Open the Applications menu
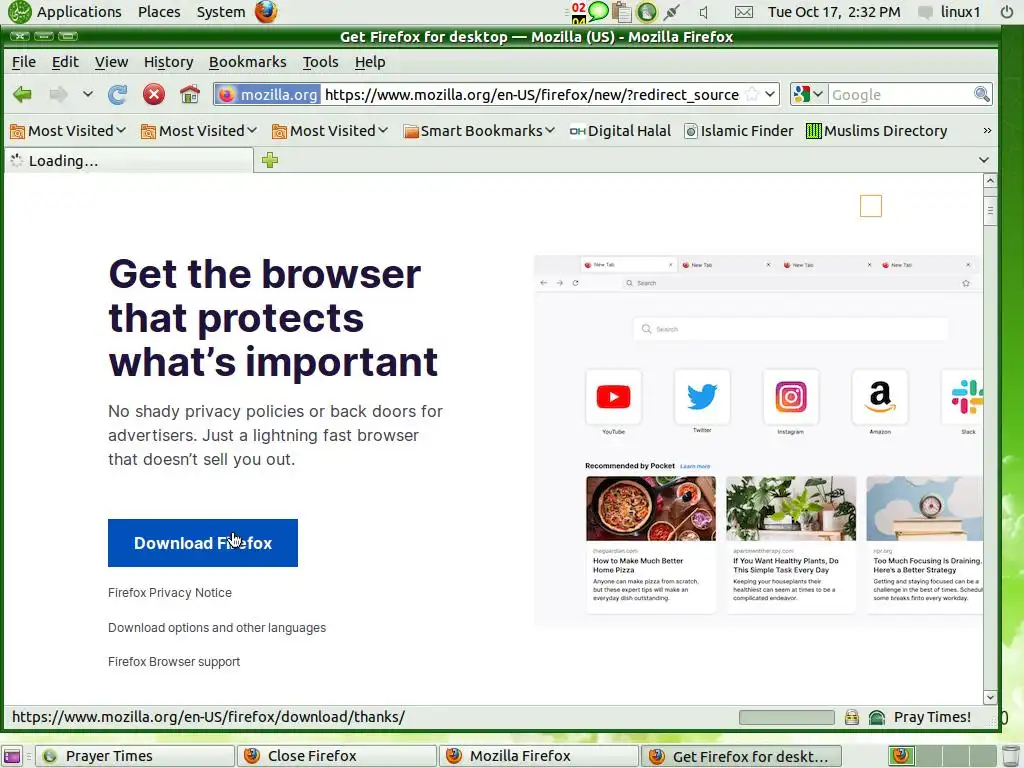1024x768 pixels. (79, 12)
